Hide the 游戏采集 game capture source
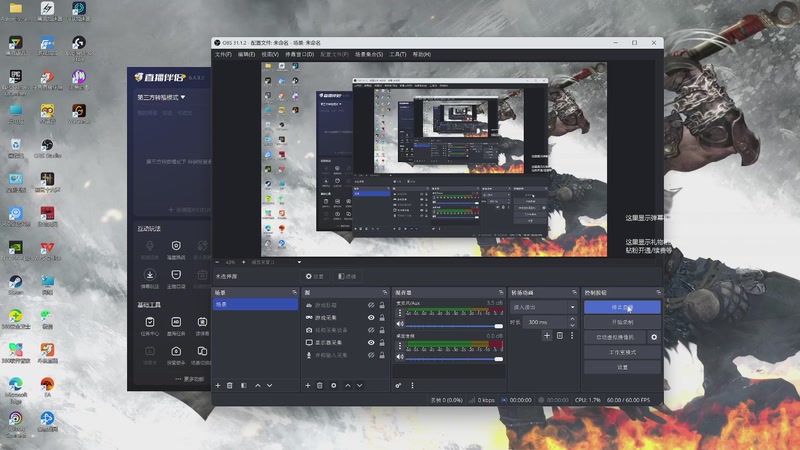This screenshot has width=800, height=450. (371, 317)
